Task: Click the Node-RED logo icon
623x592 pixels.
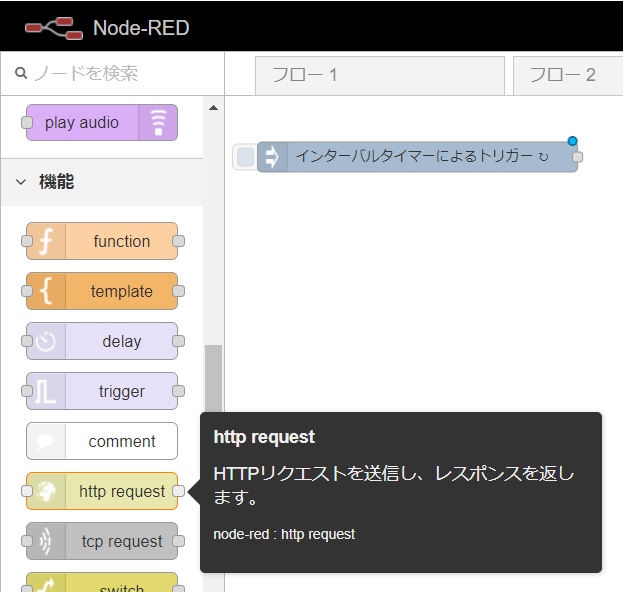Action: coord(54,28)
